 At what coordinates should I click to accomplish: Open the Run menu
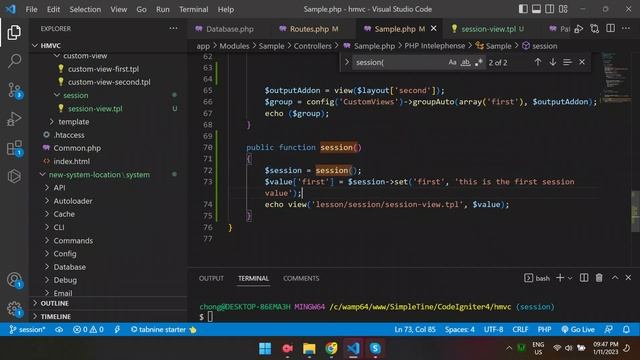tap(162, 9)
